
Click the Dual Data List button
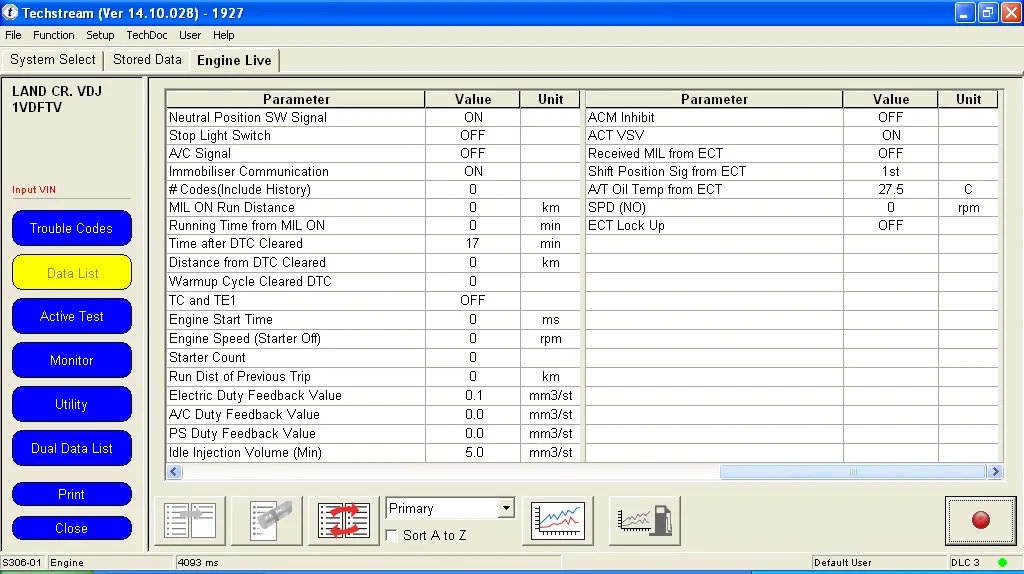(71, 448)
